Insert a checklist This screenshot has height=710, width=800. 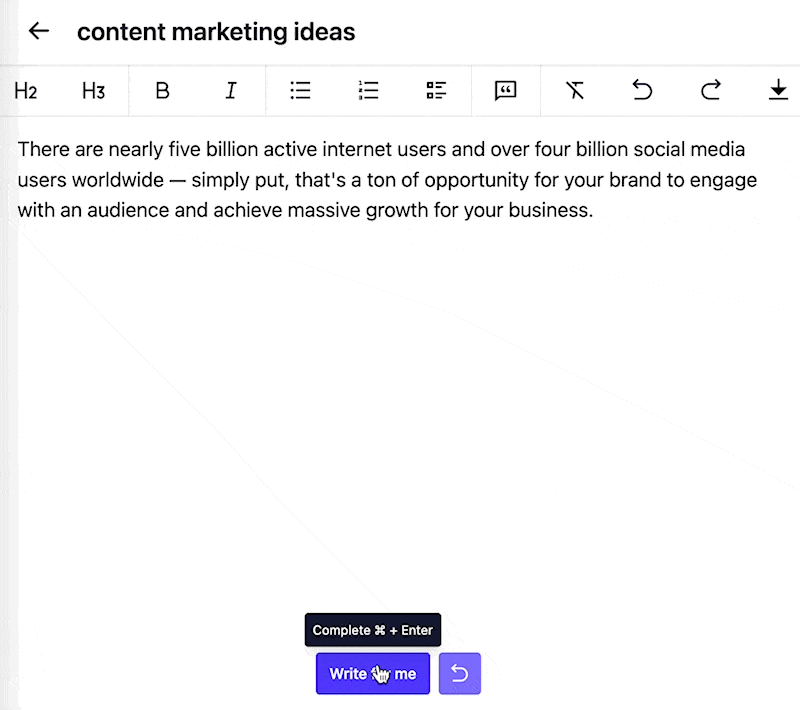(436, 91)
